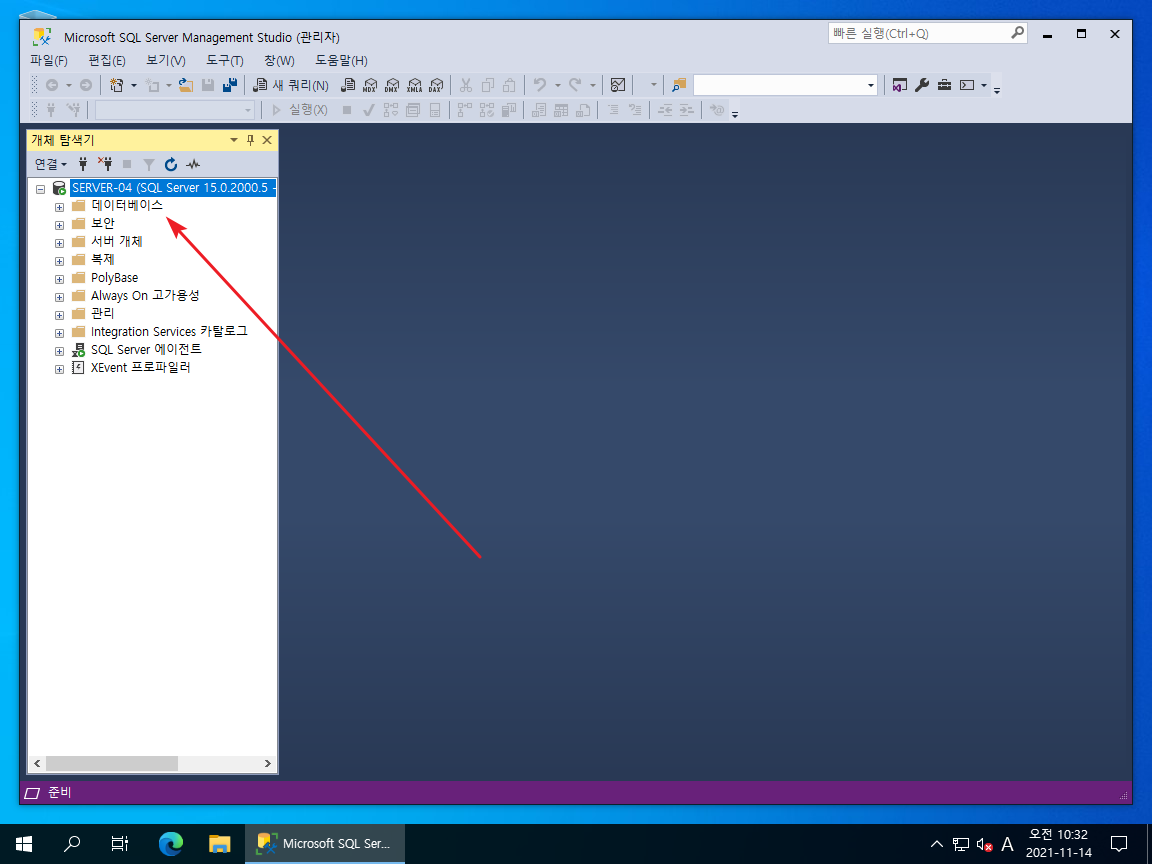
Task: Click the Solution Explorer toolbar icon
Action: [x=899, y=85]
